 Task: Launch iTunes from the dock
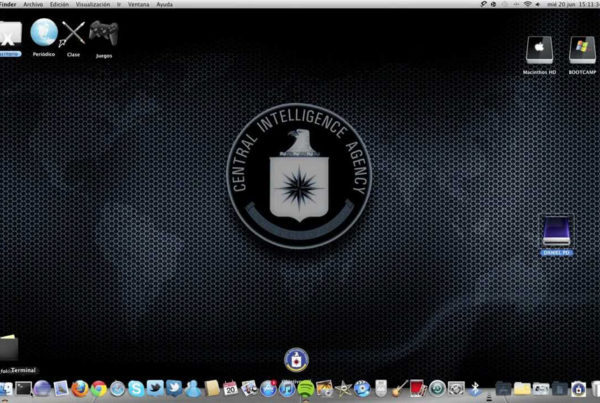(287, 389)
